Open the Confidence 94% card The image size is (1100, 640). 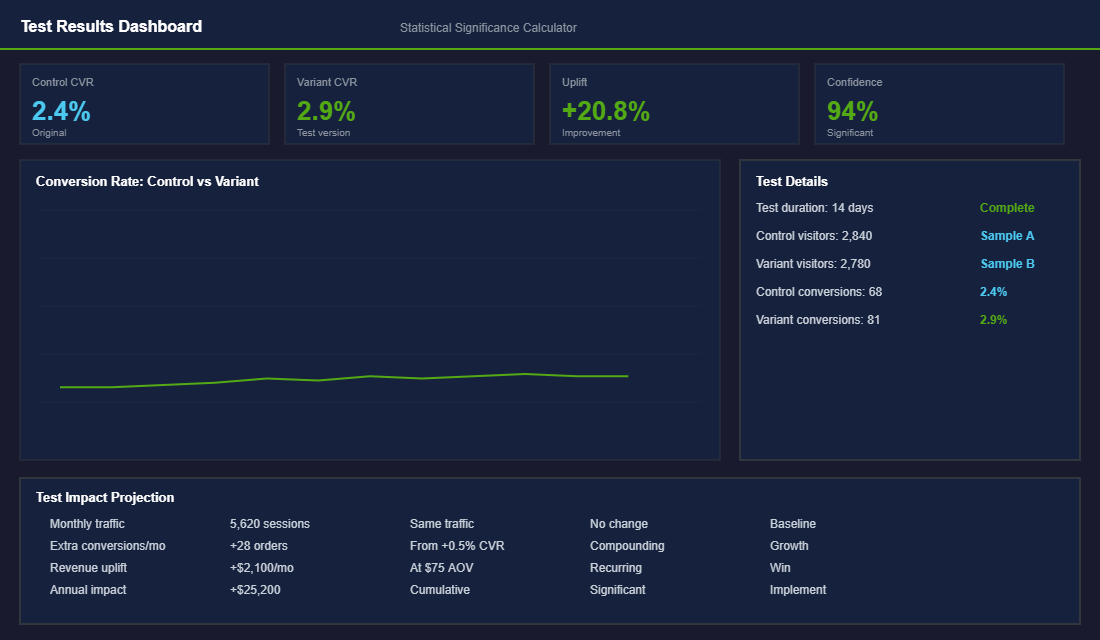pos(939,103)
